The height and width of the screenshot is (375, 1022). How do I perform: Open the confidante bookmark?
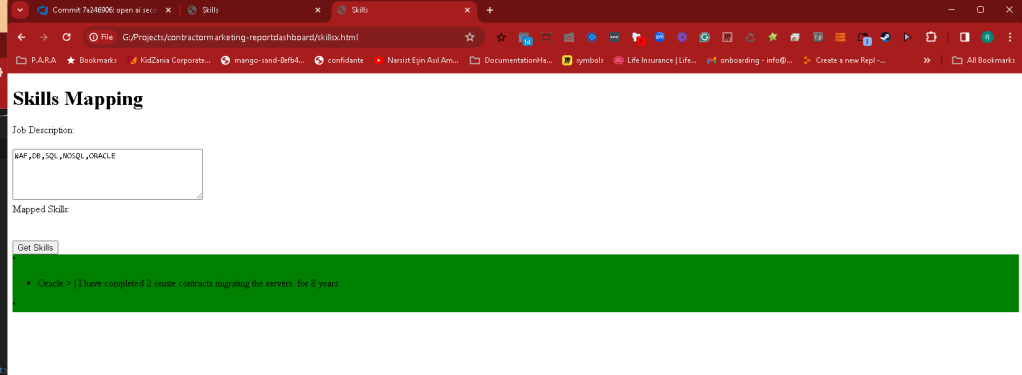[339, 60]
